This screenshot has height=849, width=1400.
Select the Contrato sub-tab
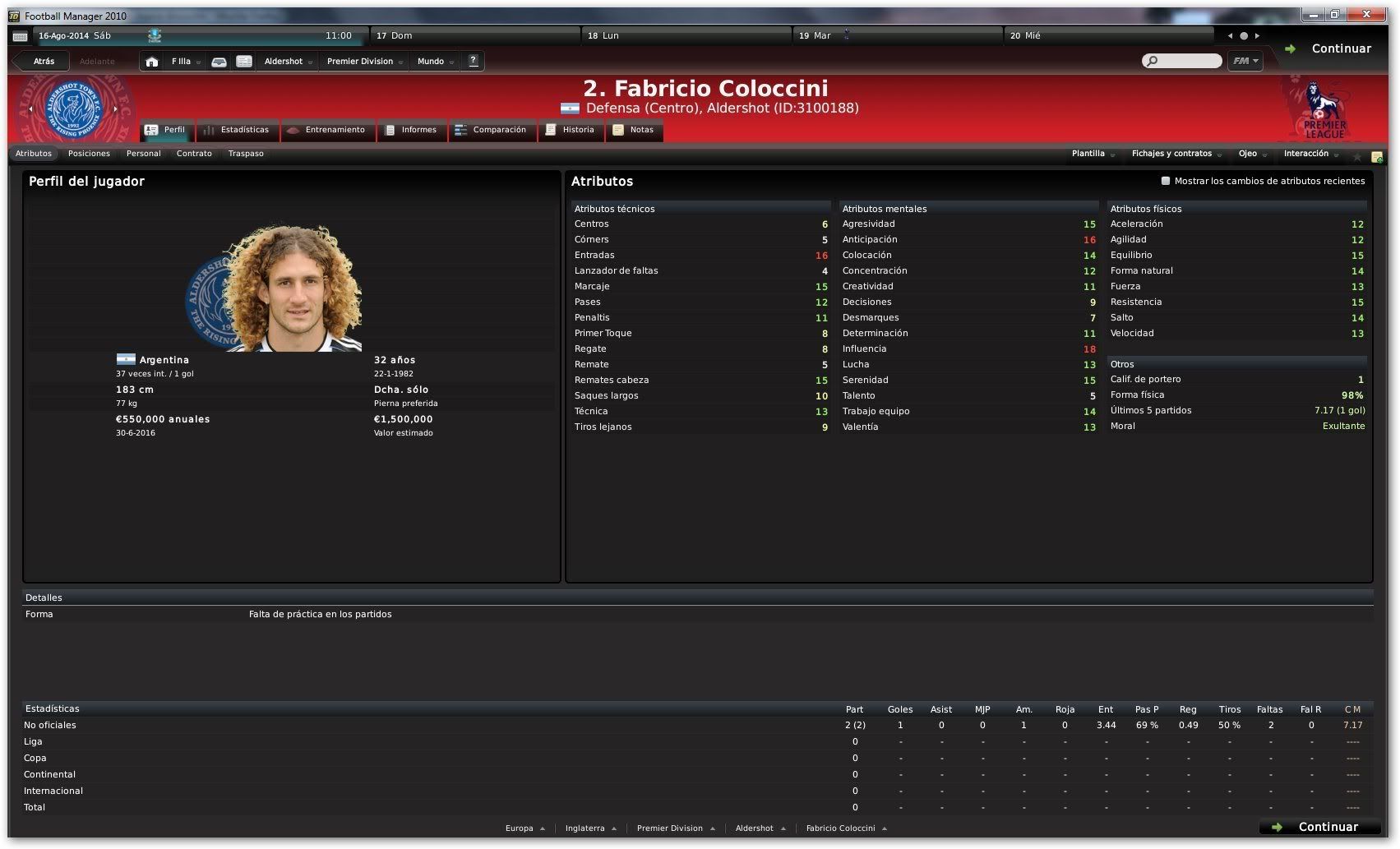pos(194,154)
